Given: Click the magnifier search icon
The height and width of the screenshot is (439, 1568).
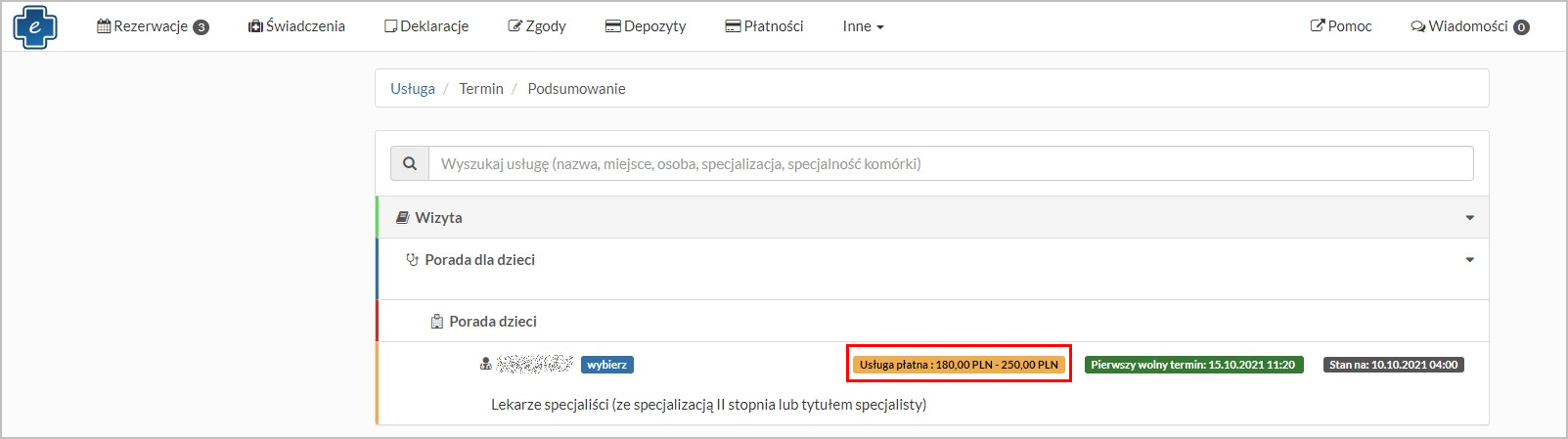Looking at the screenshot, I should pos(410,163).
